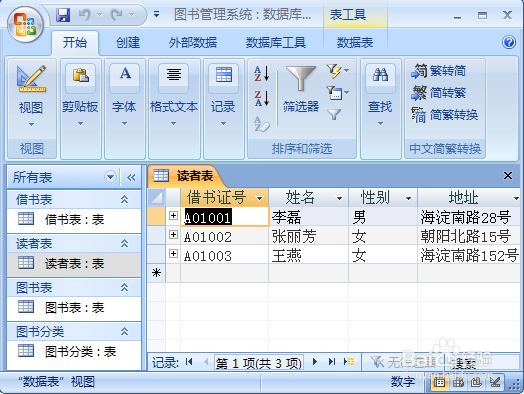This screenshot has height=394, width=524.
Task: Click the Office button logo
Action: click(25, 24)
